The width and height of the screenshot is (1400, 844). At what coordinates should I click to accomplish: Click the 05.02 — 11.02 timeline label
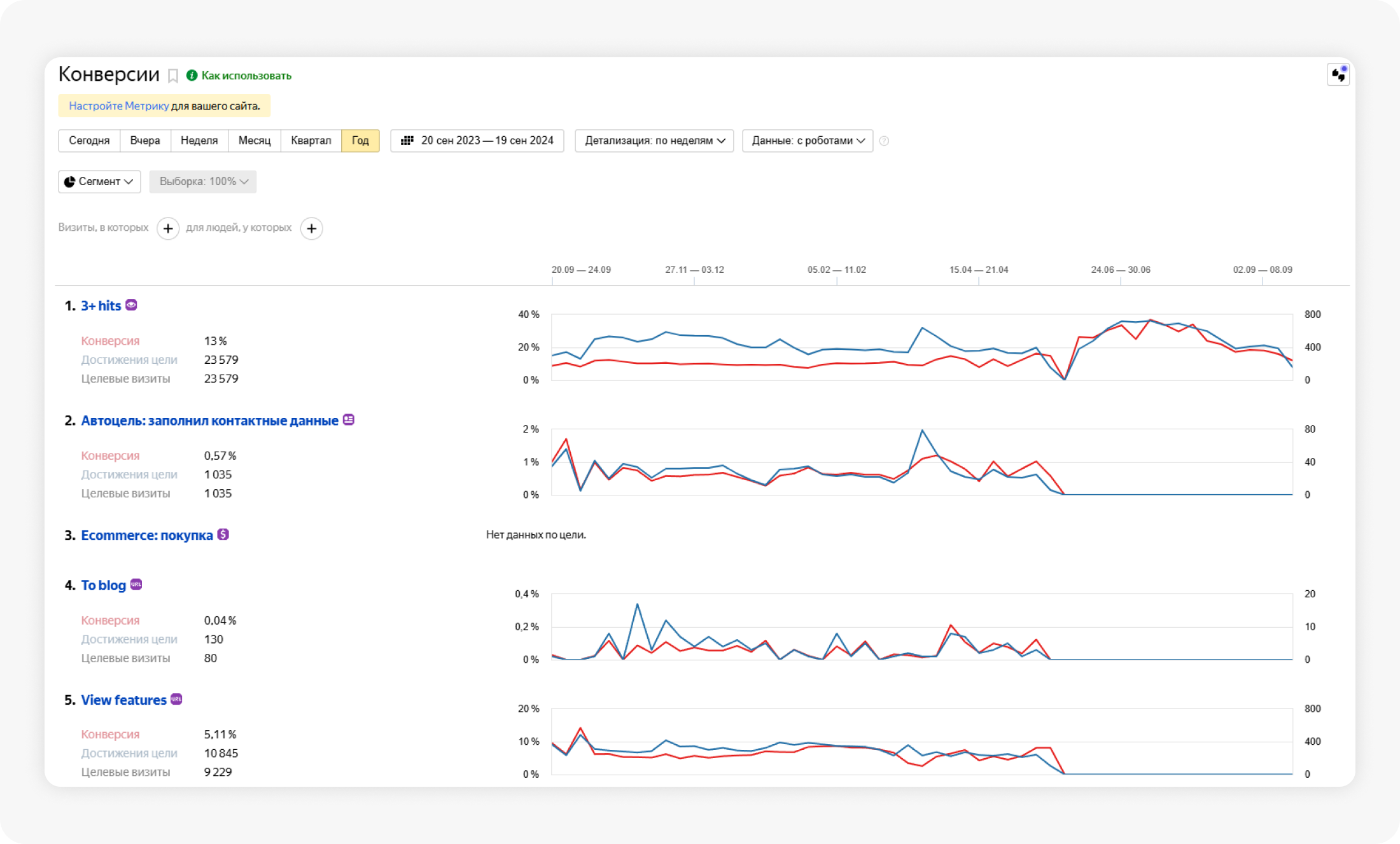tap(837, 270)
